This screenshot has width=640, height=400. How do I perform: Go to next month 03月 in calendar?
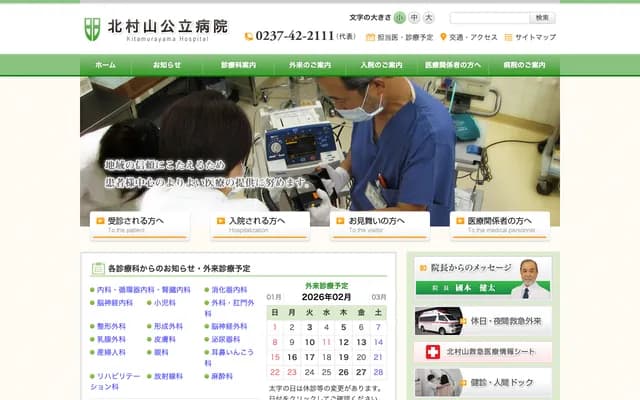(x=379, y=297)
